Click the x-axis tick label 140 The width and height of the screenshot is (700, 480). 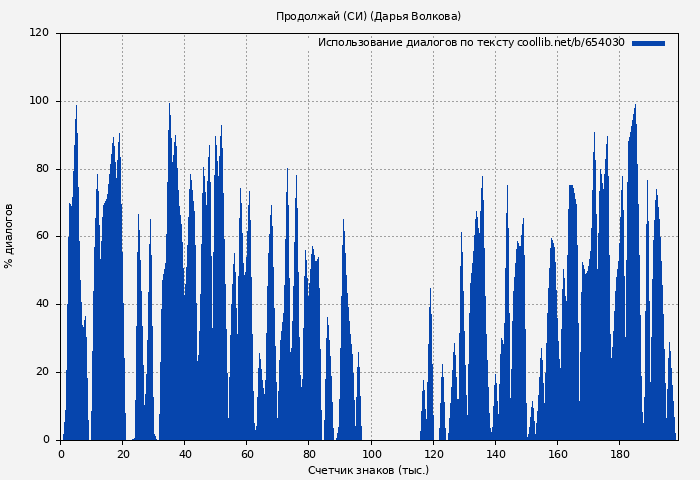495,454
